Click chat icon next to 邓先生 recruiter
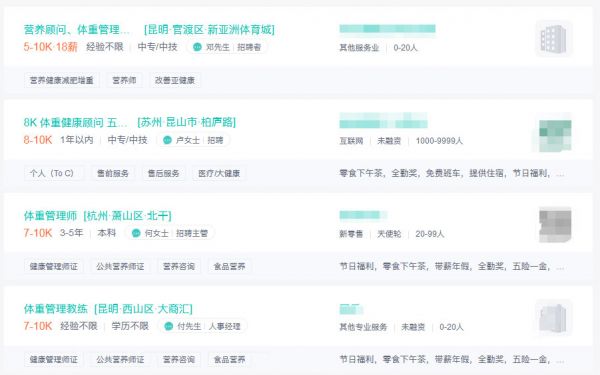This screenshot has height=375, width=600. [197, 47]
